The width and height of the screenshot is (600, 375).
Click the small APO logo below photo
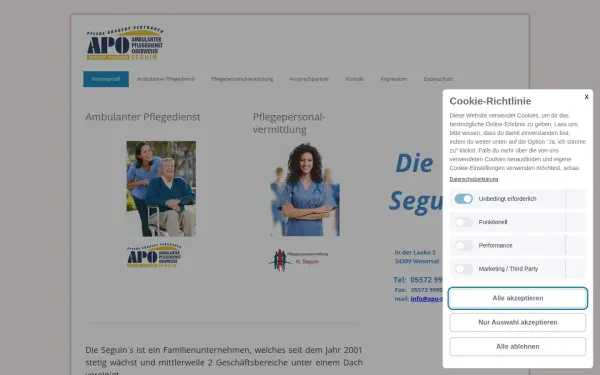[x=154, y=255]
